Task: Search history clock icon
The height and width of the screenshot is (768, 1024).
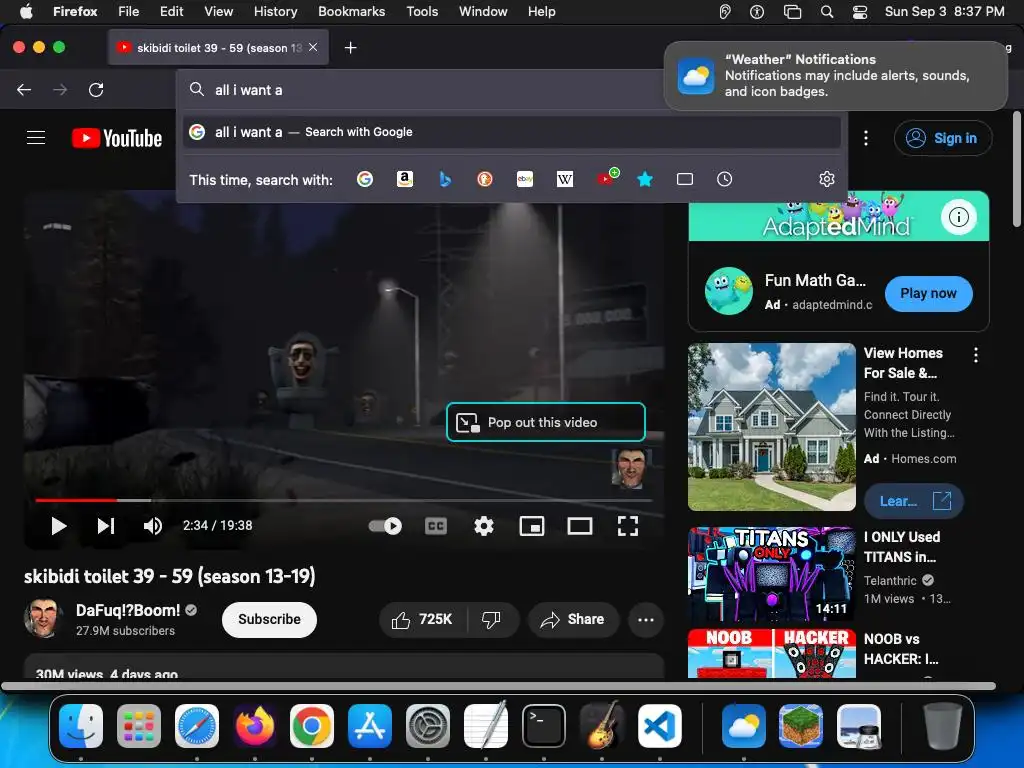Action: pos(724,179)
